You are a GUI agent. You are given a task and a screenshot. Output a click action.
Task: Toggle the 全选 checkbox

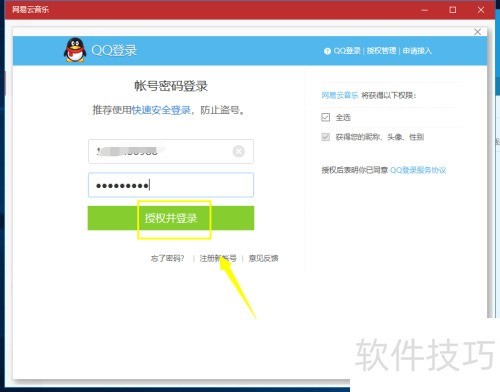point(326,117)
